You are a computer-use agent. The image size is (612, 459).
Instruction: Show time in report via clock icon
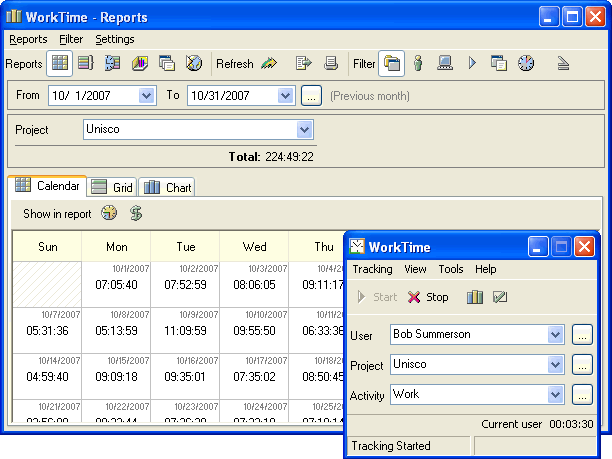point(109,213)
